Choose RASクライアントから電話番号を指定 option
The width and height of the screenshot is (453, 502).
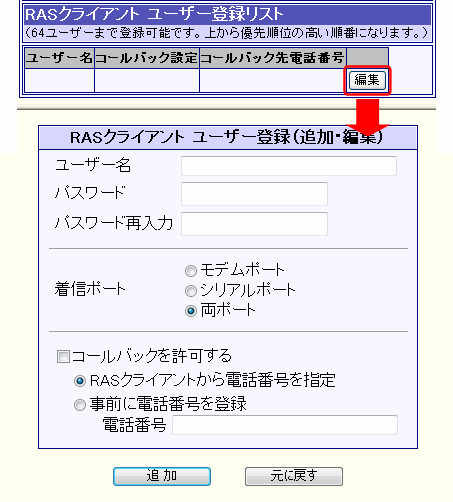(x=80, y=381)
